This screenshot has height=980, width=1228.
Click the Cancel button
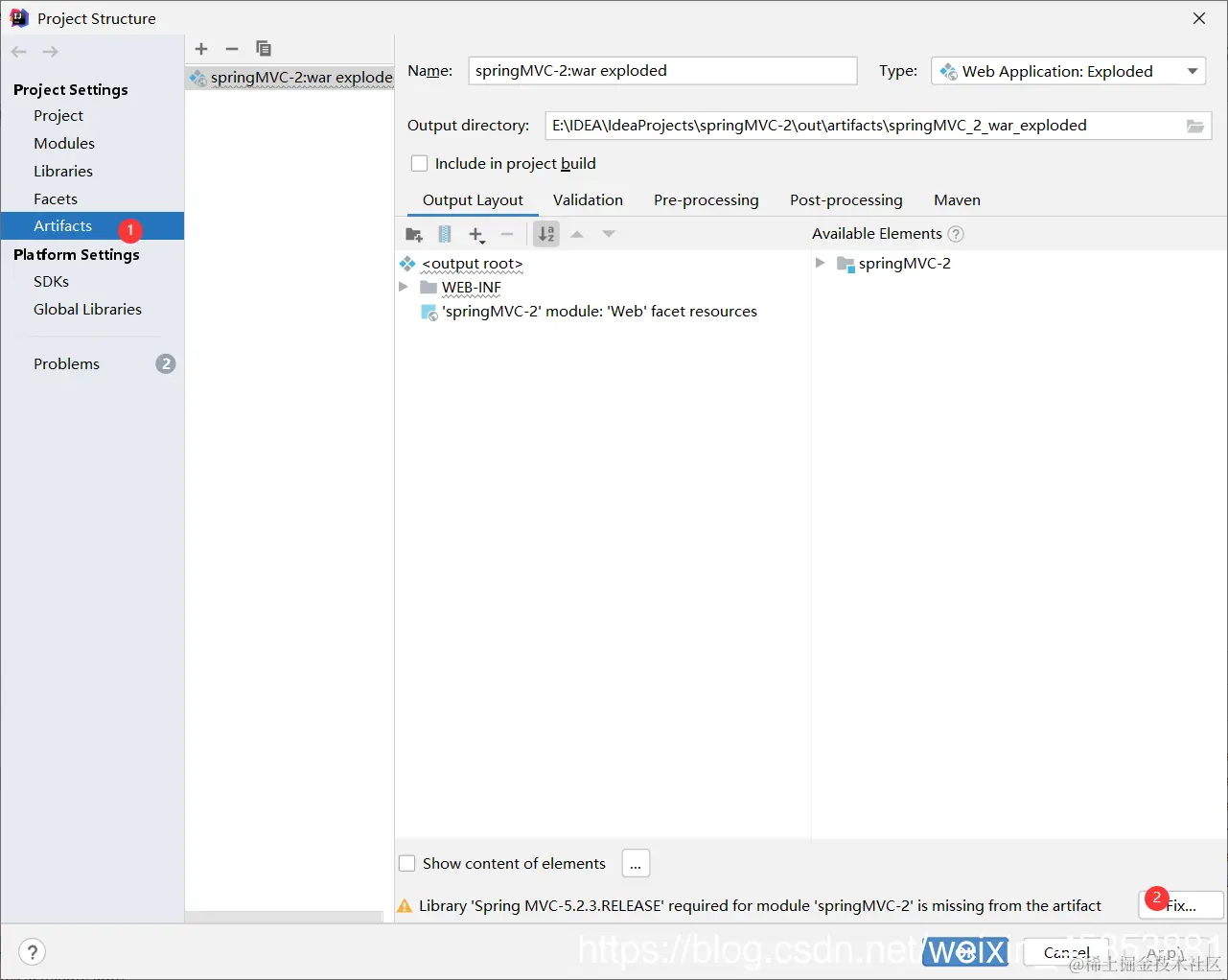[x=1066, y=953]
